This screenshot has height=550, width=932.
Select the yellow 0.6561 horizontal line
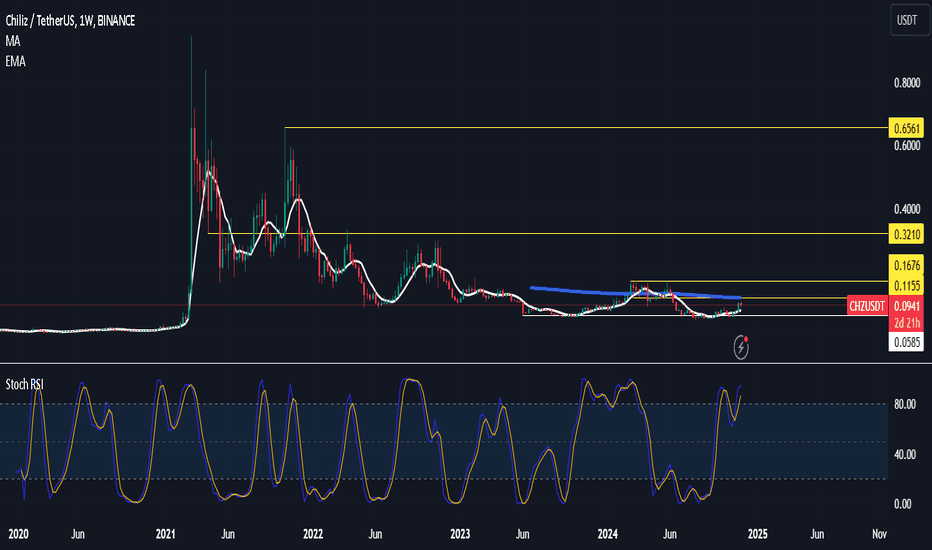point(586,127)
